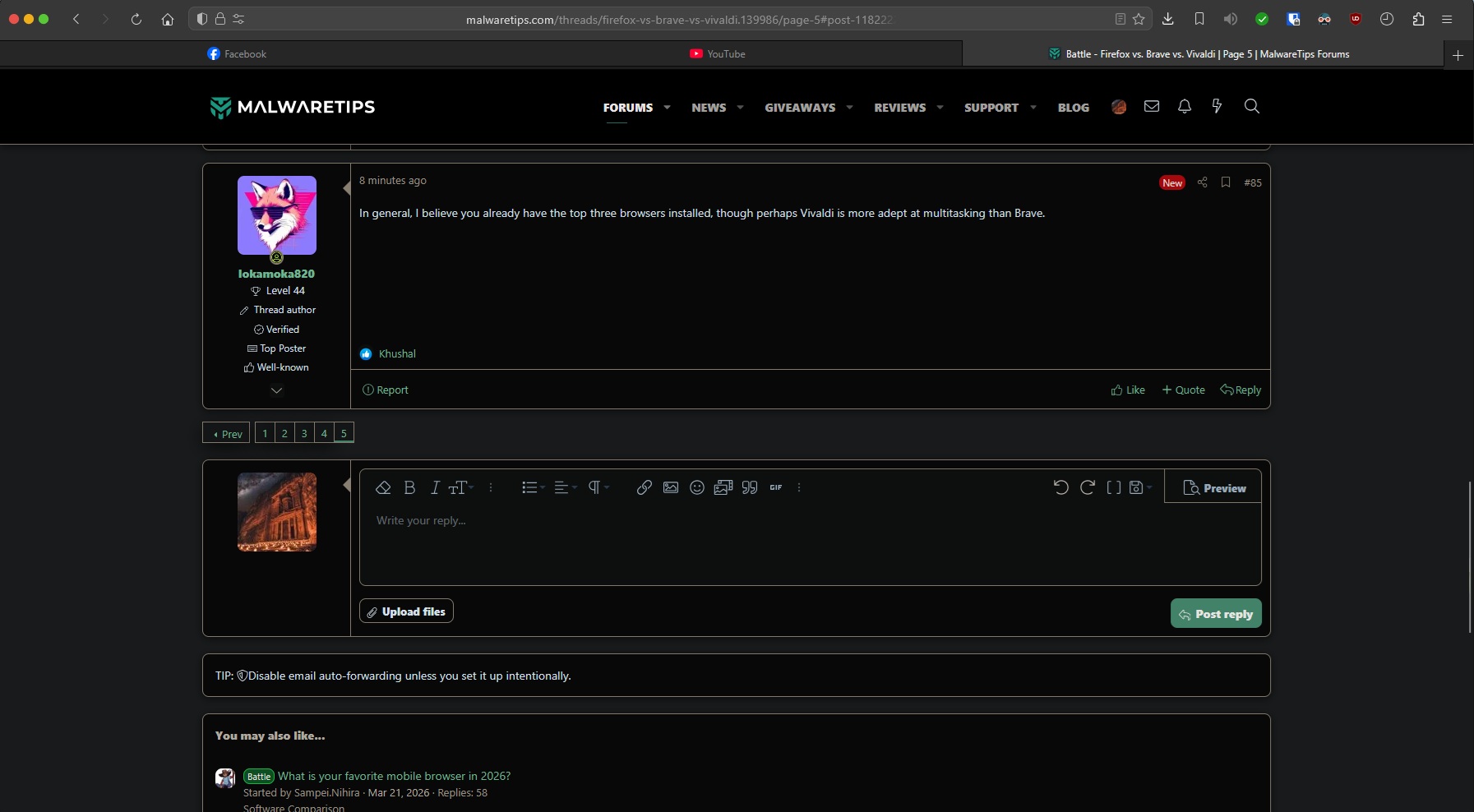Viewport: 1474px width, 812px height.
Task: Open the post #85 permalink
Action: [1252, 182]
